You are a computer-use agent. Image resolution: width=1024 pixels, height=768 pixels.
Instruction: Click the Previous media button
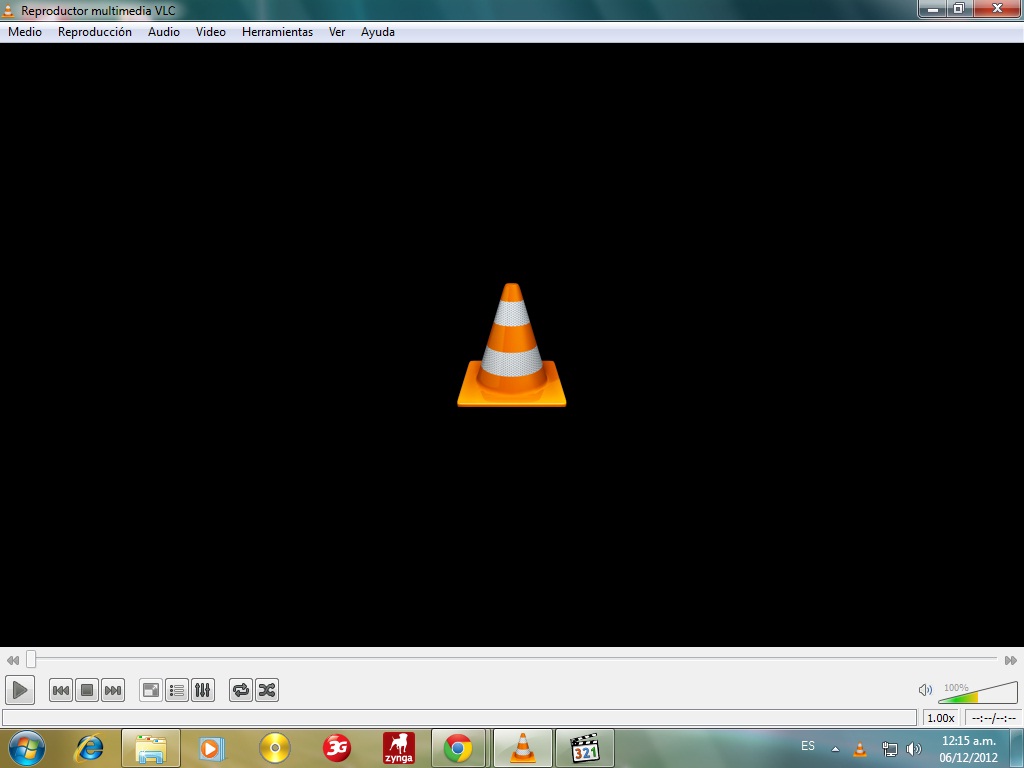61,690
